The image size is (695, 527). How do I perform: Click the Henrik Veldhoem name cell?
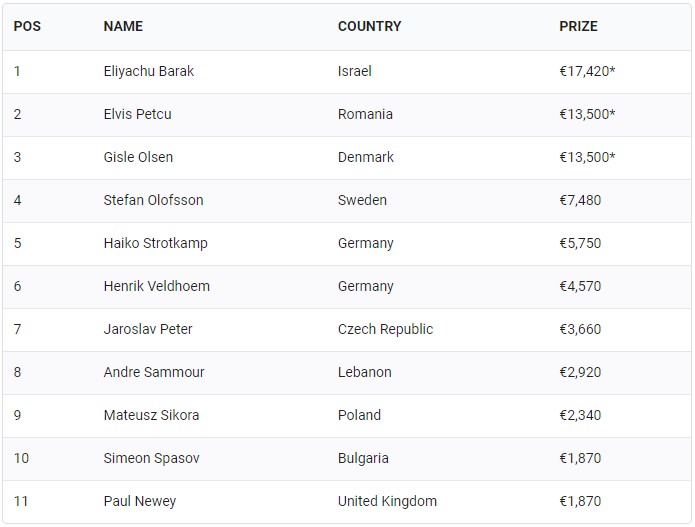156,286
